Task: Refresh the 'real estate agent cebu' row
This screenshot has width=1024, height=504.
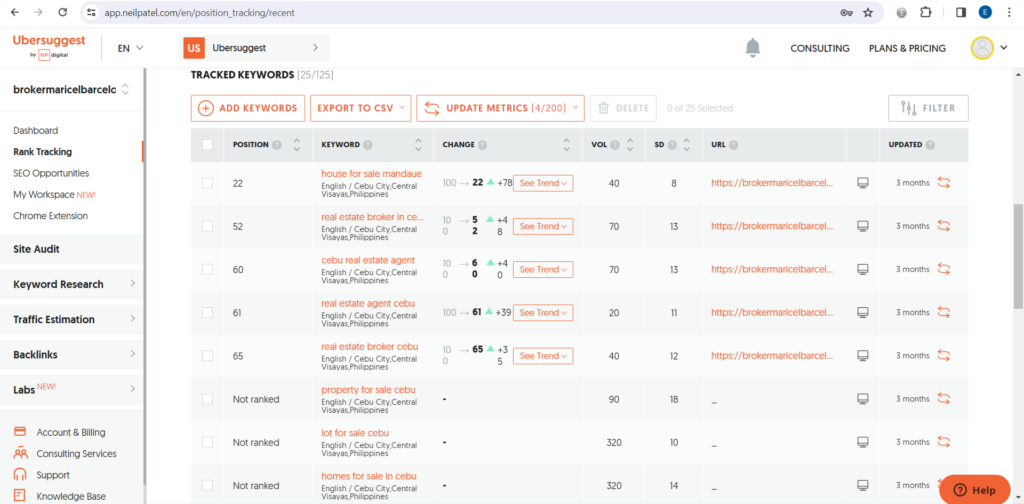Action: [943, 312]
